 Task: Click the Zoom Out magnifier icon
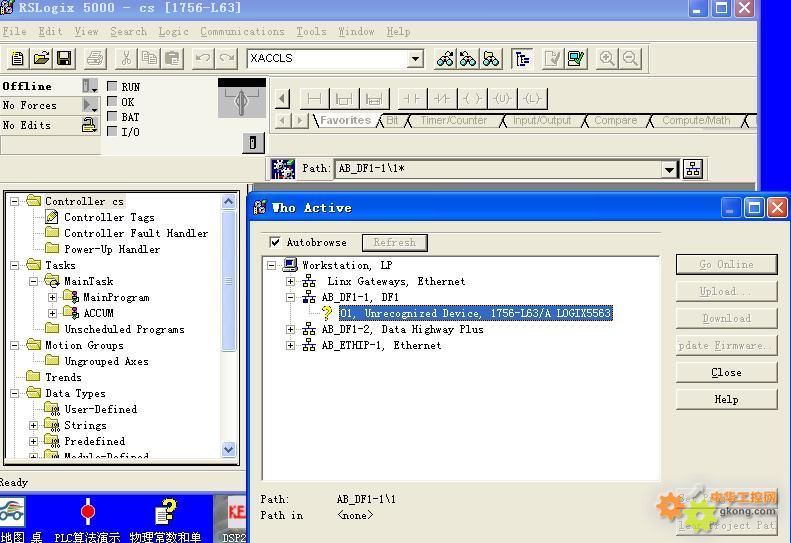click(630, 59)
